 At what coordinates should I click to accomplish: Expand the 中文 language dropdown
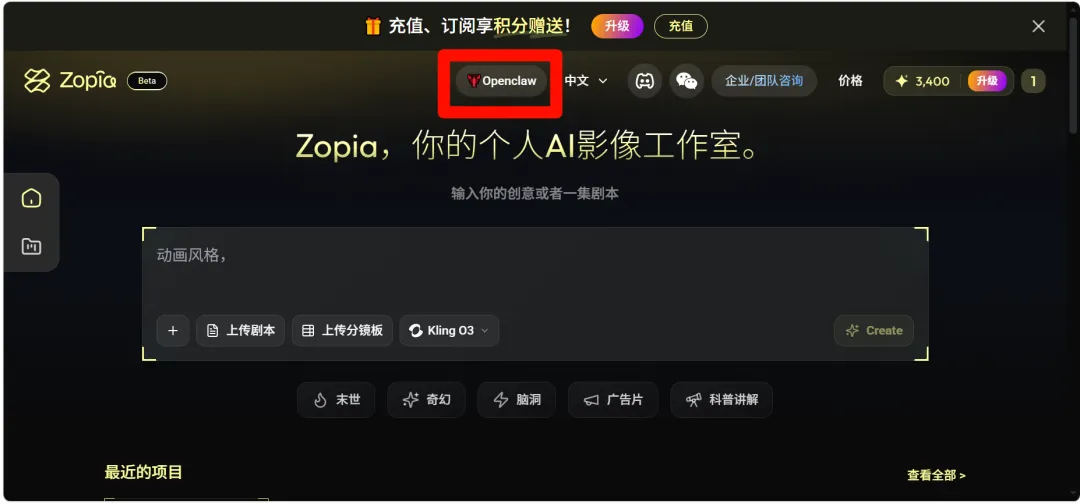[586, 81]
